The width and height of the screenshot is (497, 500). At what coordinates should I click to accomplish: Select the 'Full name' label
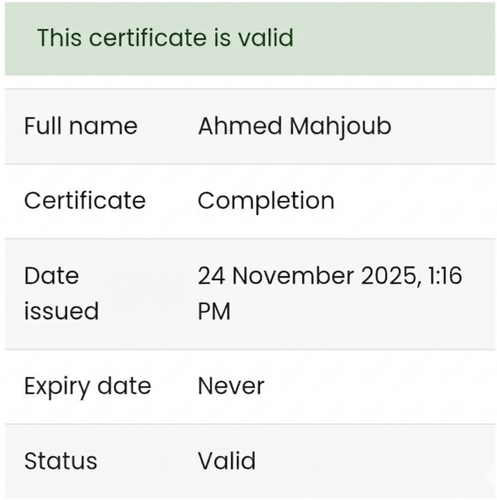coord(81,126)
